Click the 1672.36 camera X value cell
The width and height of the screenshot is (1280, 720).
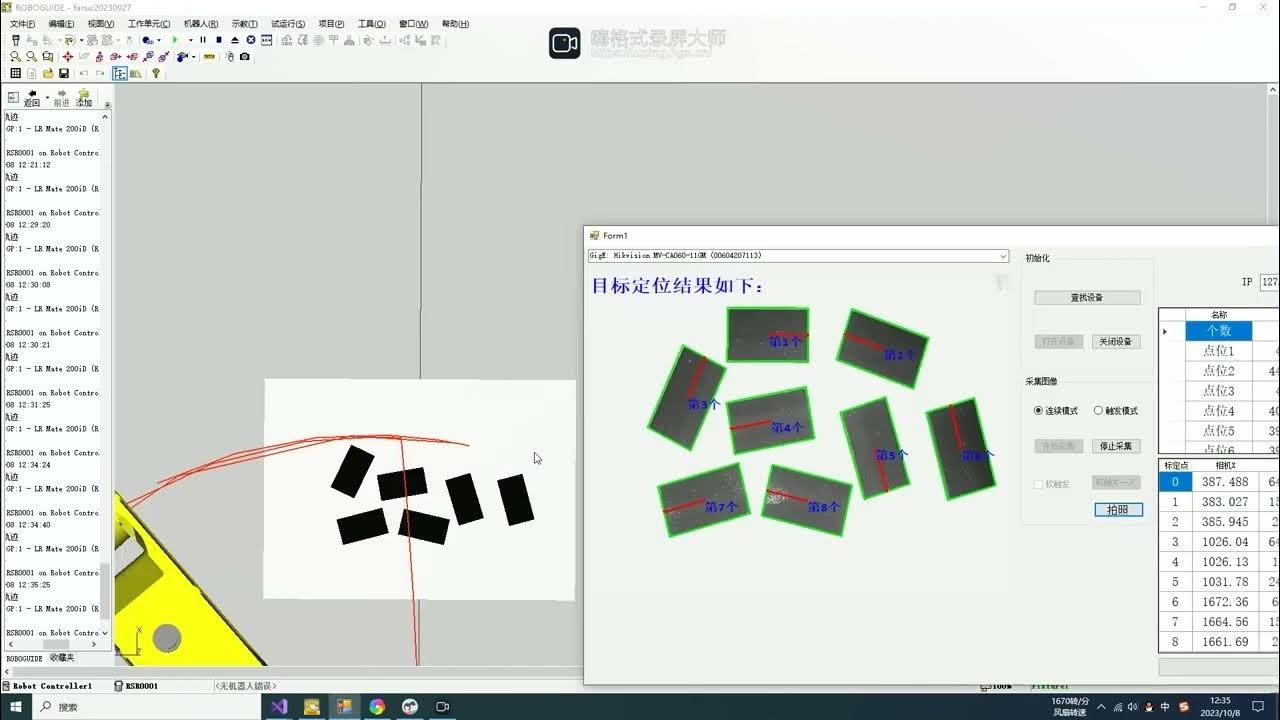click(1225, 602)
